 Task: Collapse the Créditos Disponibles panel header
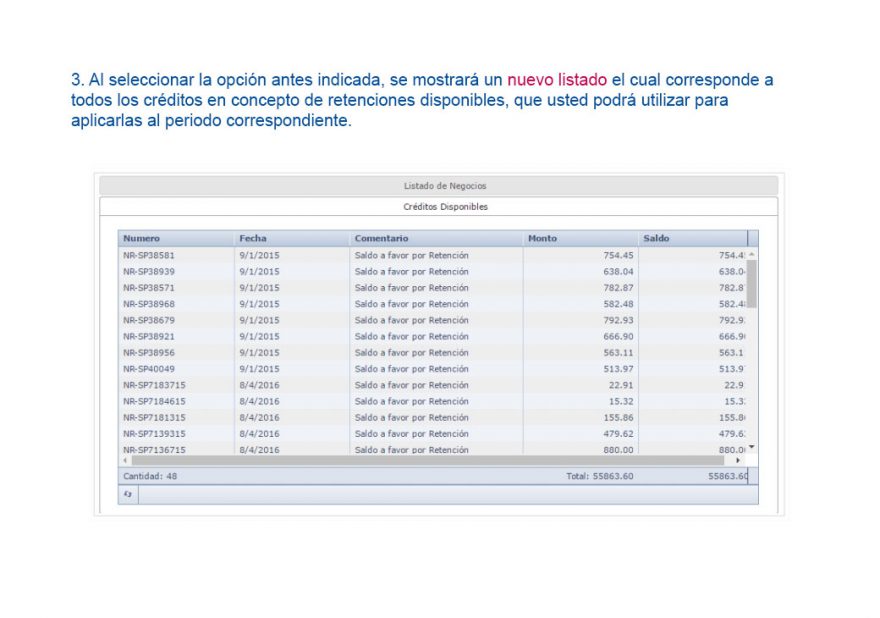(x=439, y=207)
